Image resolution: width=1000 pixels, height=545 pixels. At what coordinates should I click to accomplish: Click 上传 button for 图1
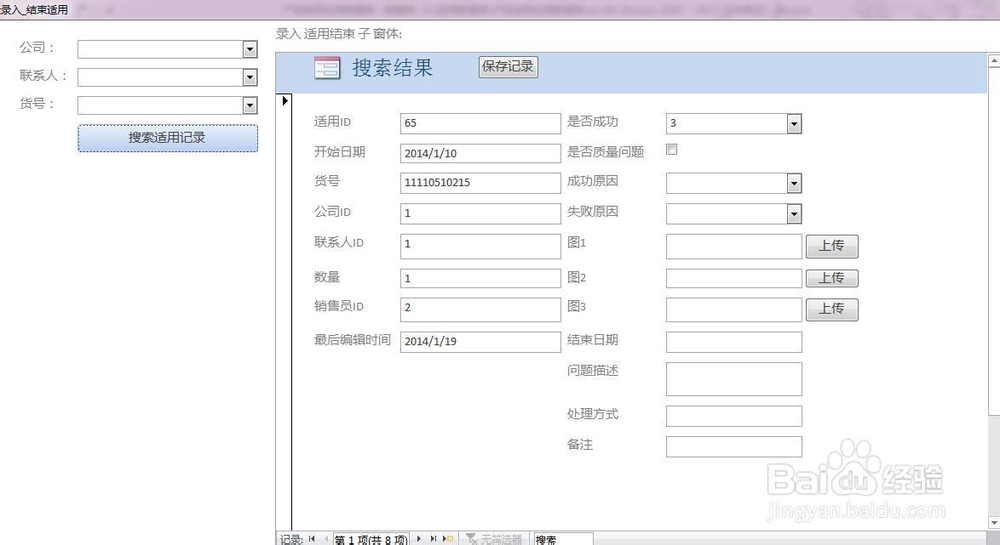coord(832,246)
